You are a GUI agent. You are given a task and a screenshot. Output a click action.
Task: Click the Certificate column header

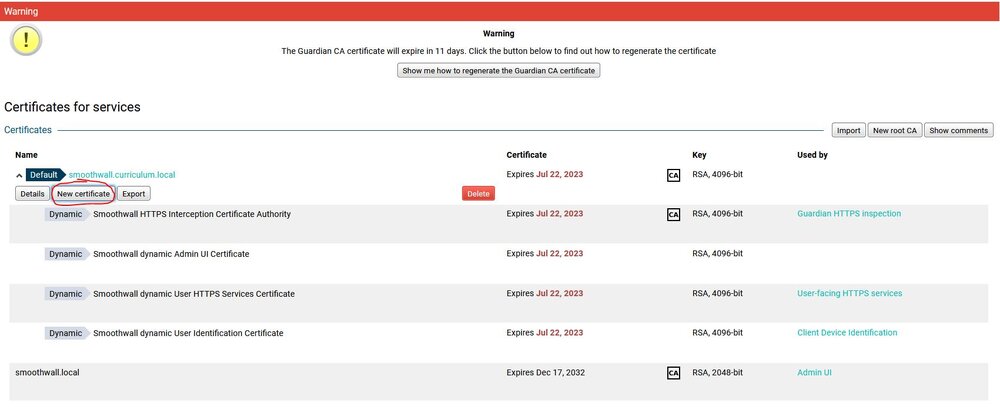coord(526,155)
